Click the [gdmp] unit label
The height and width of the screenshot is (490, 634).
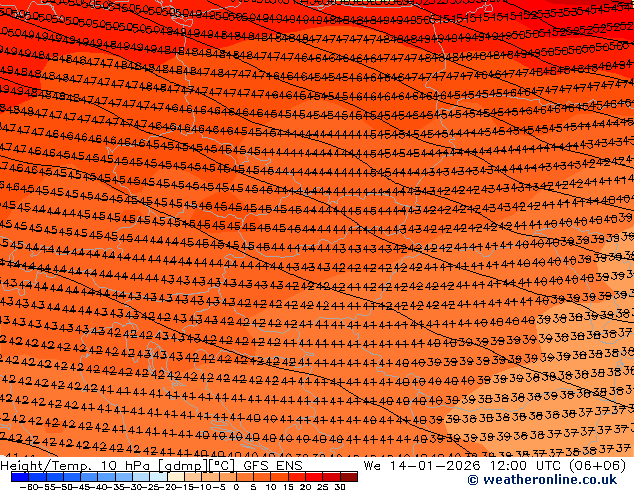[183, 466]
